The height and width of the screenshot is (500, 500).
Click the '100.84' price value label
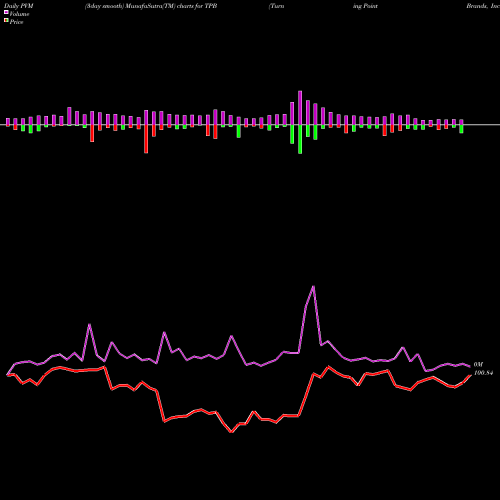[x=483, y=373]
